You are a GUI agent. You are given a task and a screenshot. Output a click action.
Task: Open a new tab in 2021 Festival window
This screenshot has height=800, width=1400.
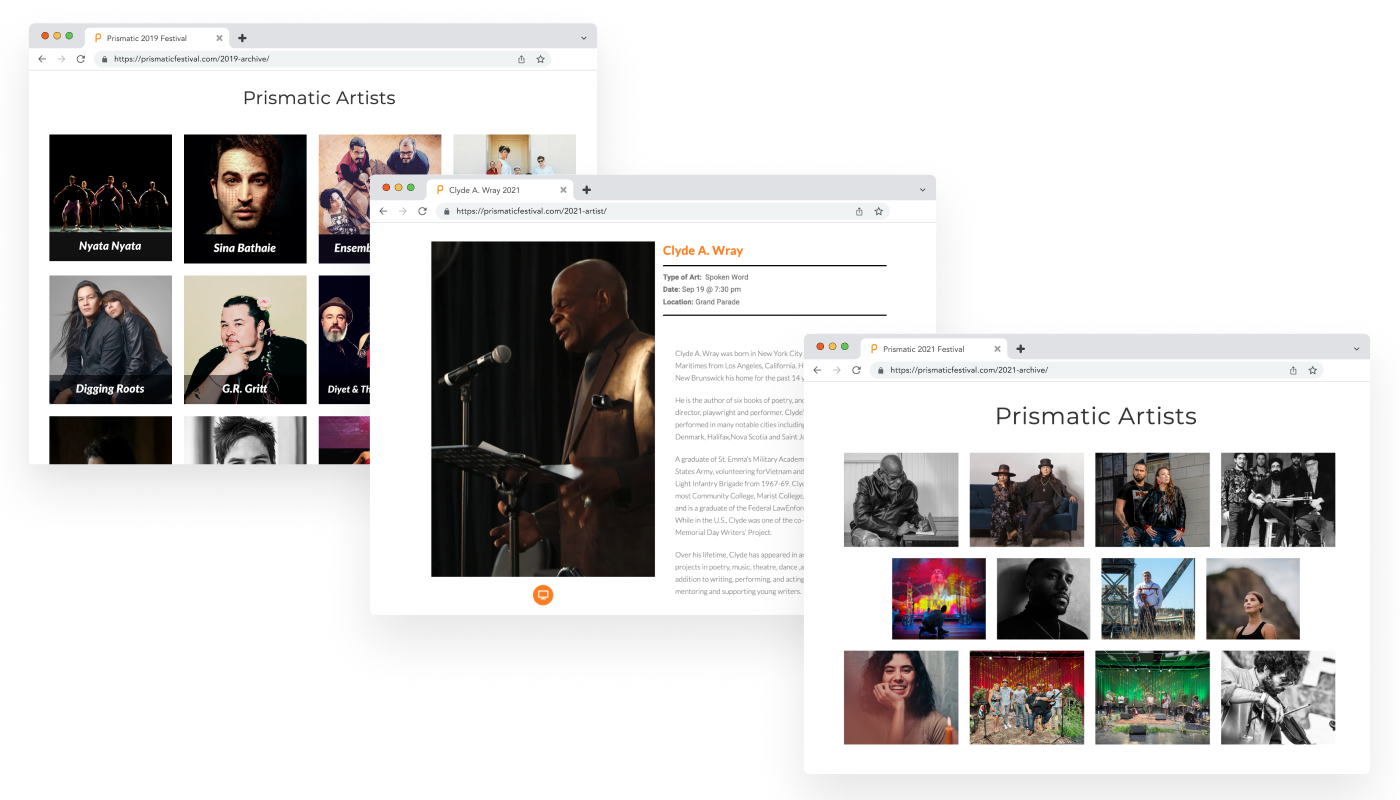(1020, 349)
